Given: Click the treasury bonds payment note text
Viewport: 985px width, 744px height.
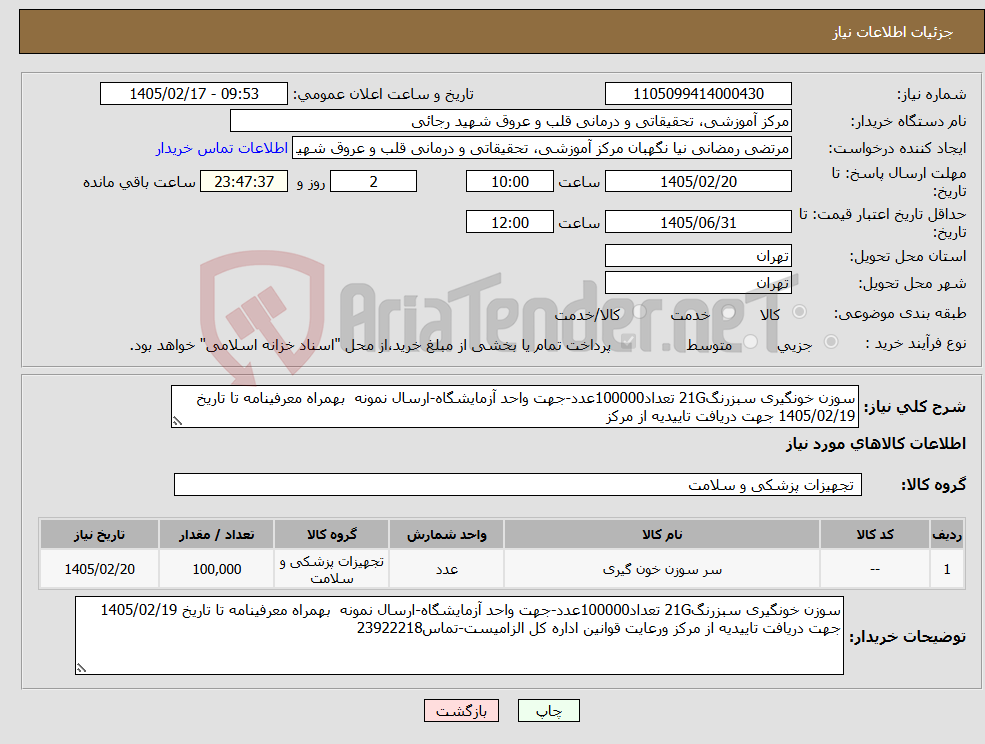Looking at the screenshot, I should point(370,345).
